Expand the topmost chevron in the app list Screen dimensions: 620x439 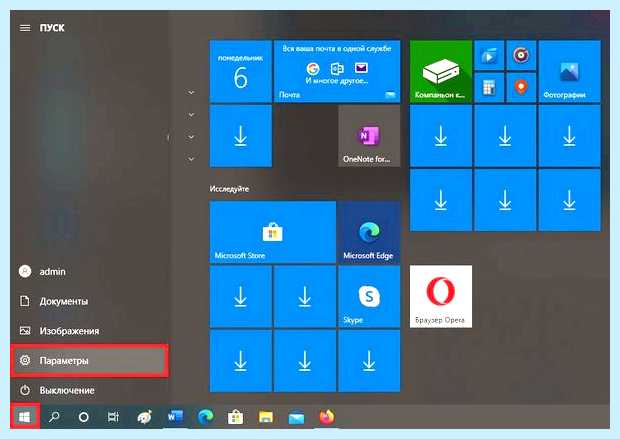191,93
